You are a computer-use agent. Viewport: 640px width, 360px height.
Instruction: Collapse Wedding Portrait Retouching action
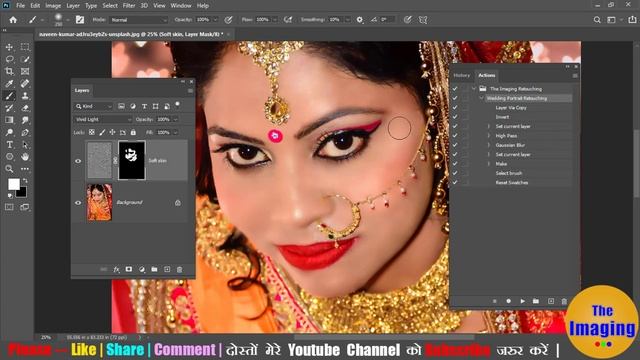(x=481, y=98)
